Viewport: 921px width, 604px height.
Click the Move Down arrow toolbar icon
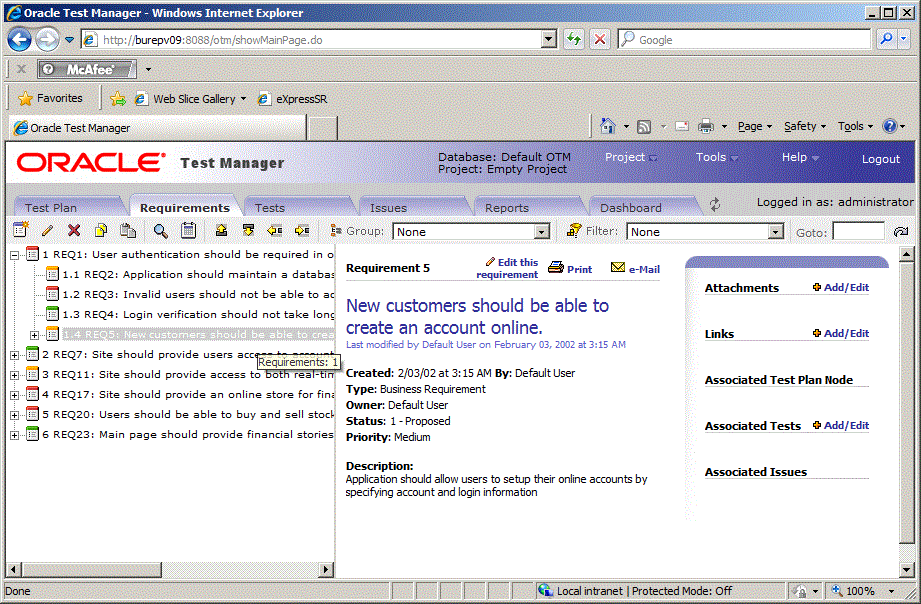(248, 230)
